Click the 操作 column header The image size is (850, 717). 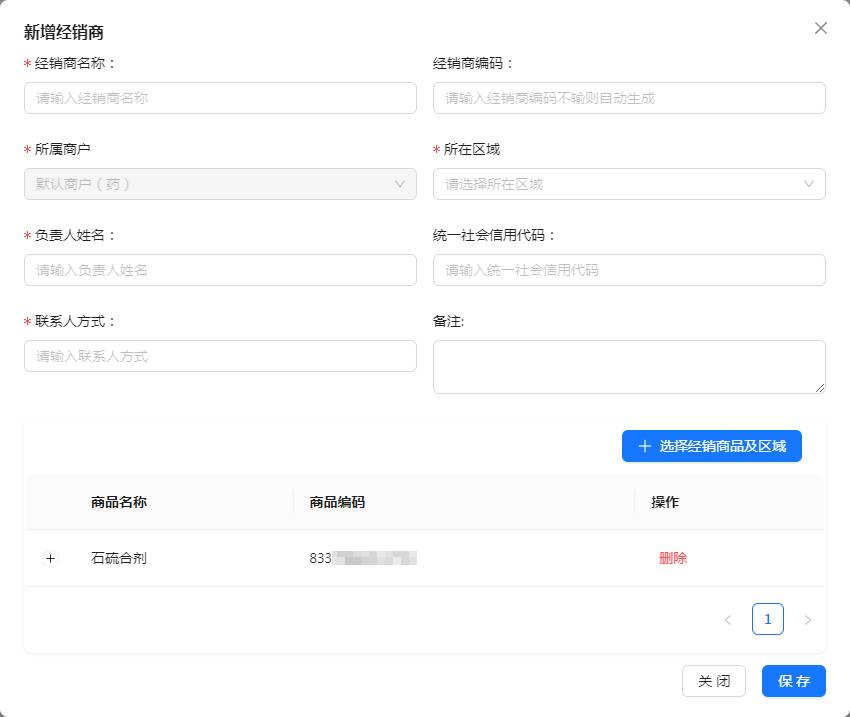[665, 502]
